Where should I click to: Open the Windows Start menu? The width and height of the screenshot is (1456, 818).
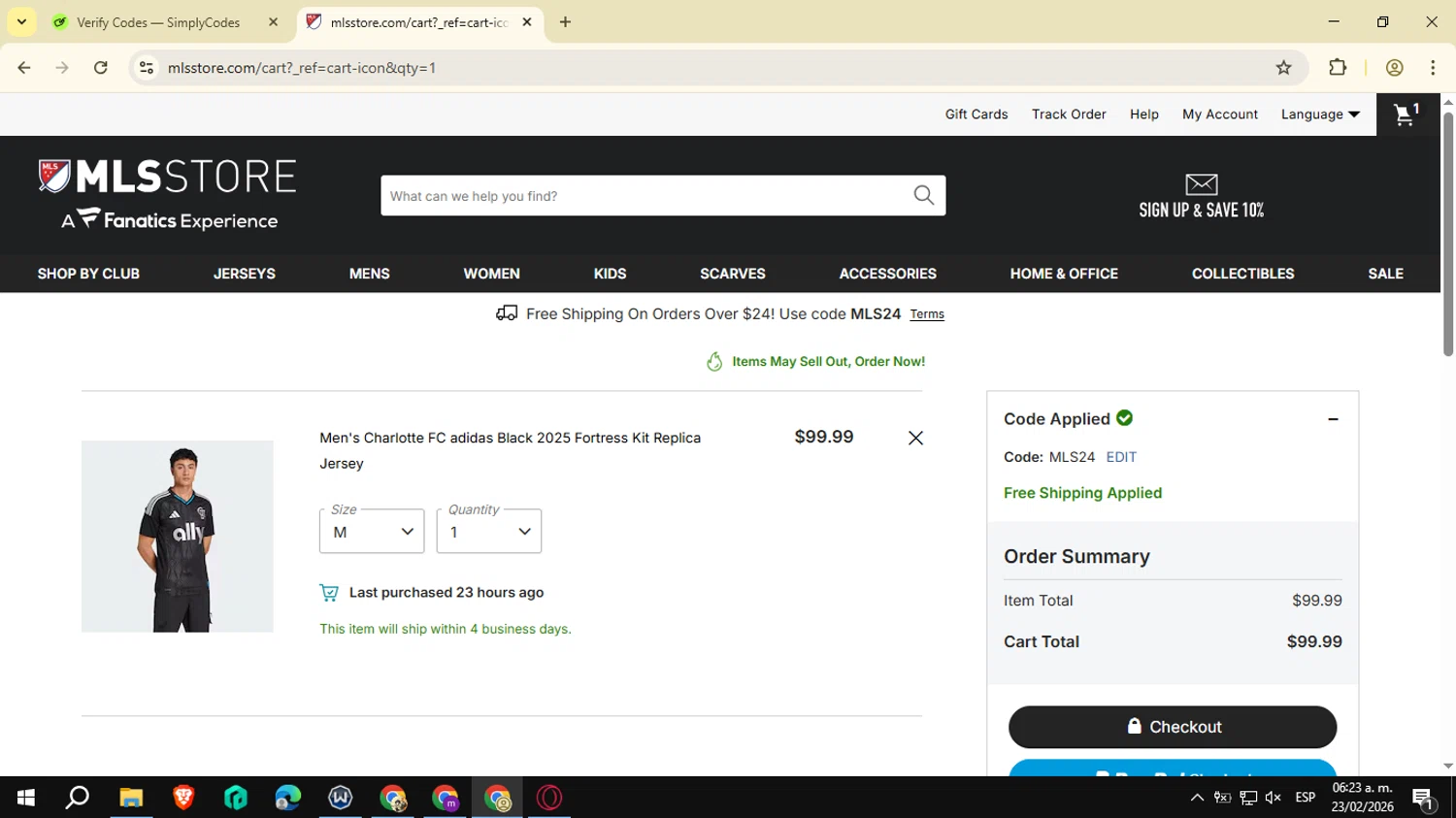26,798
